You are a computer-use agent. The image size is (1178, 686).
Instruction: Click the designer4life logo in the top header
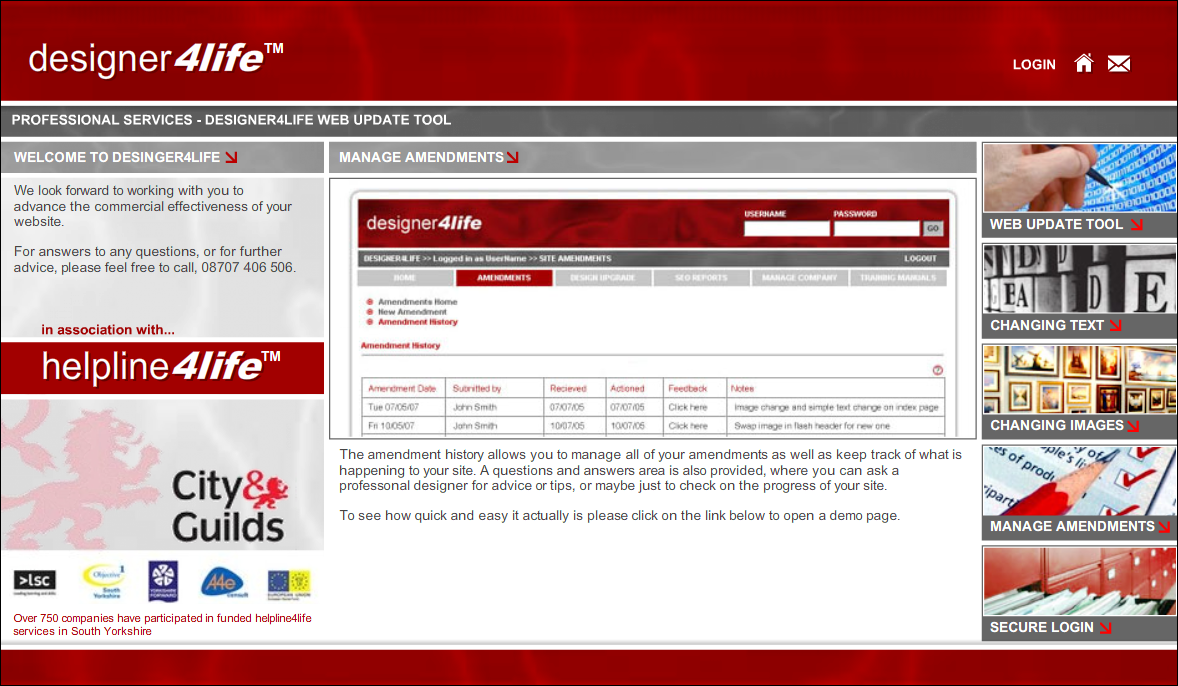tap(156, 59)
